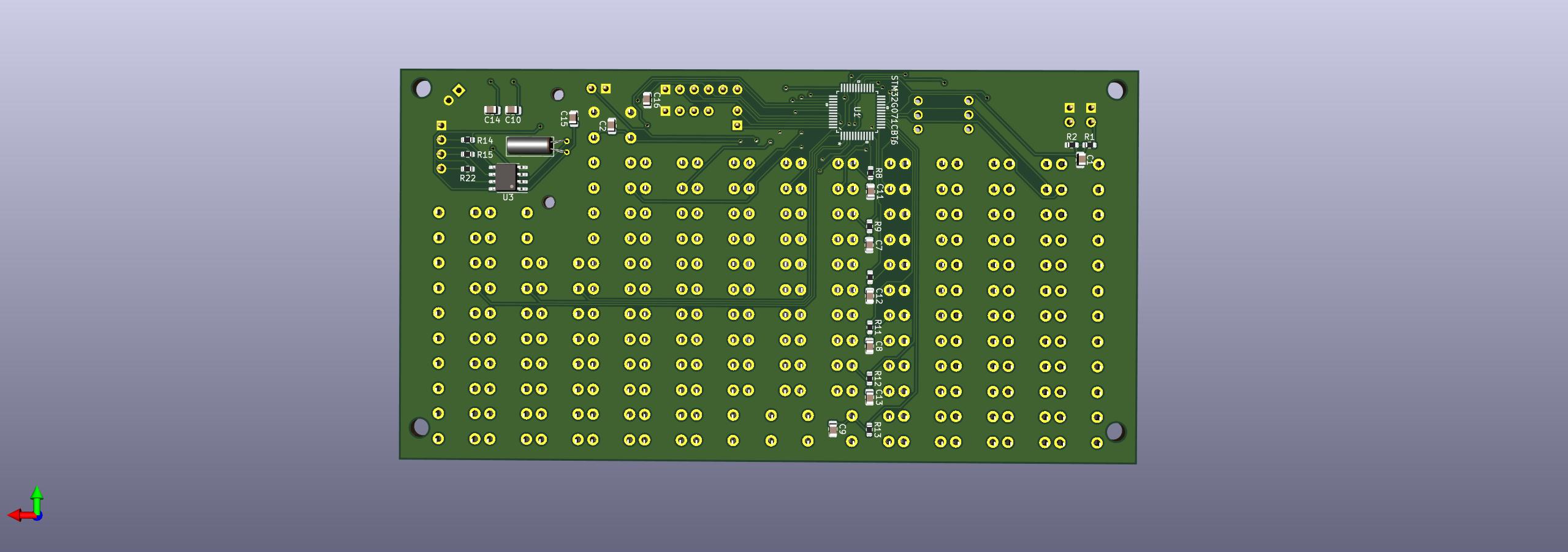Click capacitor C13
This screenshot has width=1568, height=552.
[869, 397]
